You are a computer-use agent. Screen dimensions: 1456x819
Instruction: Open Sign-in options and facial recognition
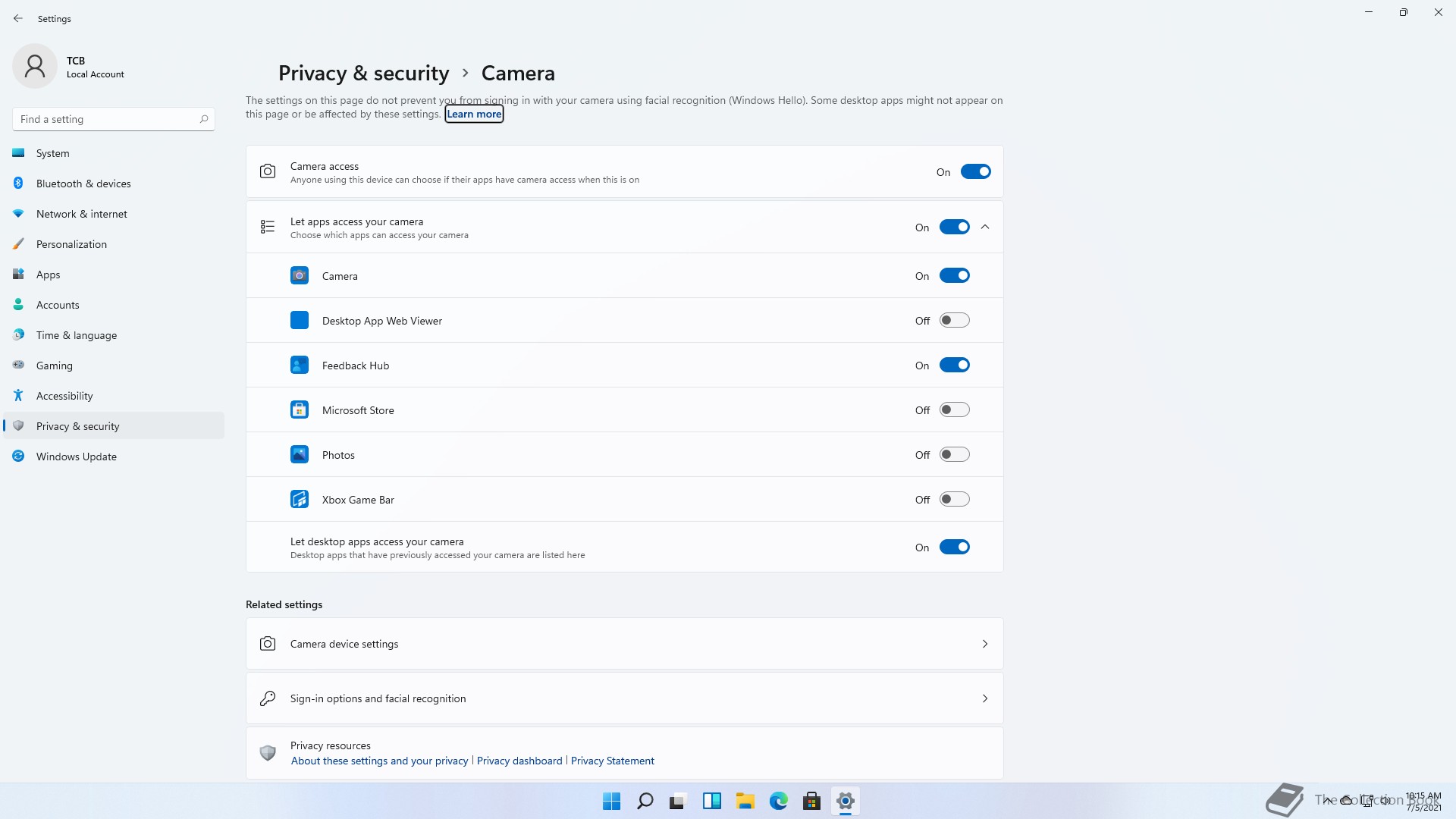(x=378, y=698)
